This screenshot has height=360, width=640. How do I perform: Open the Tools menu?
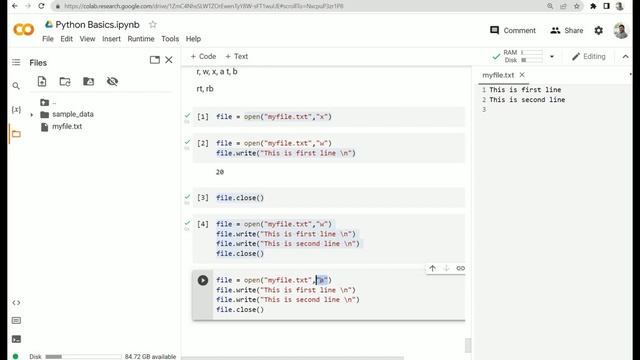170,39
